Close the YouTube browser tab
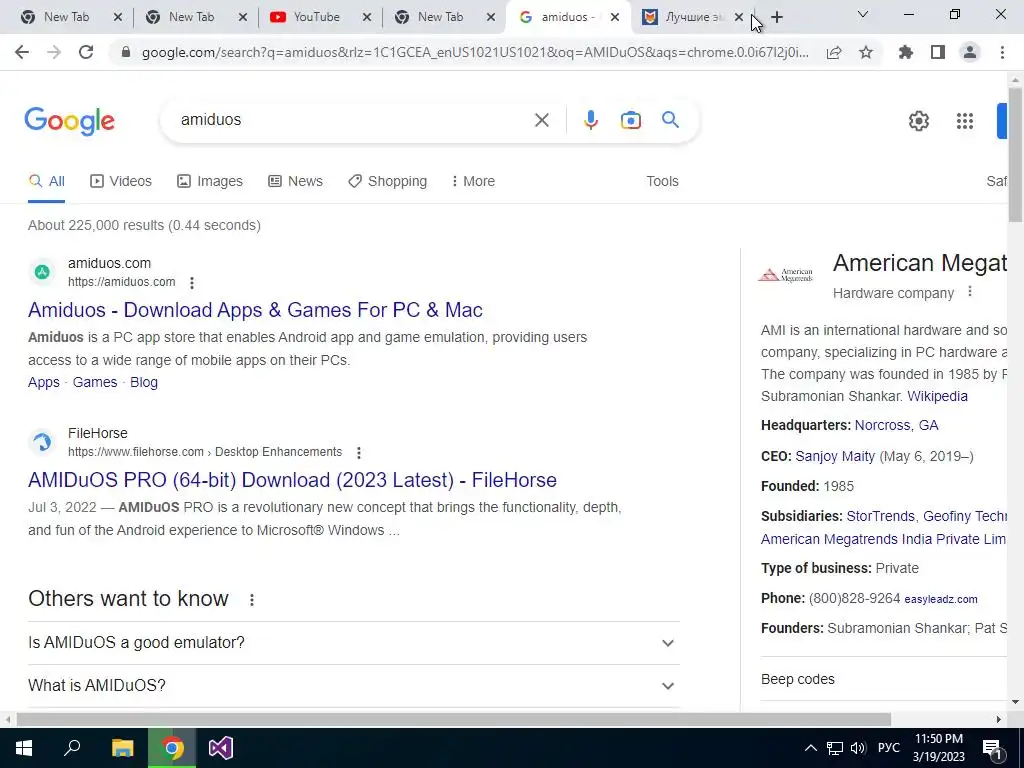Viewport: 1024px width, 768px height. coord(367,17)
